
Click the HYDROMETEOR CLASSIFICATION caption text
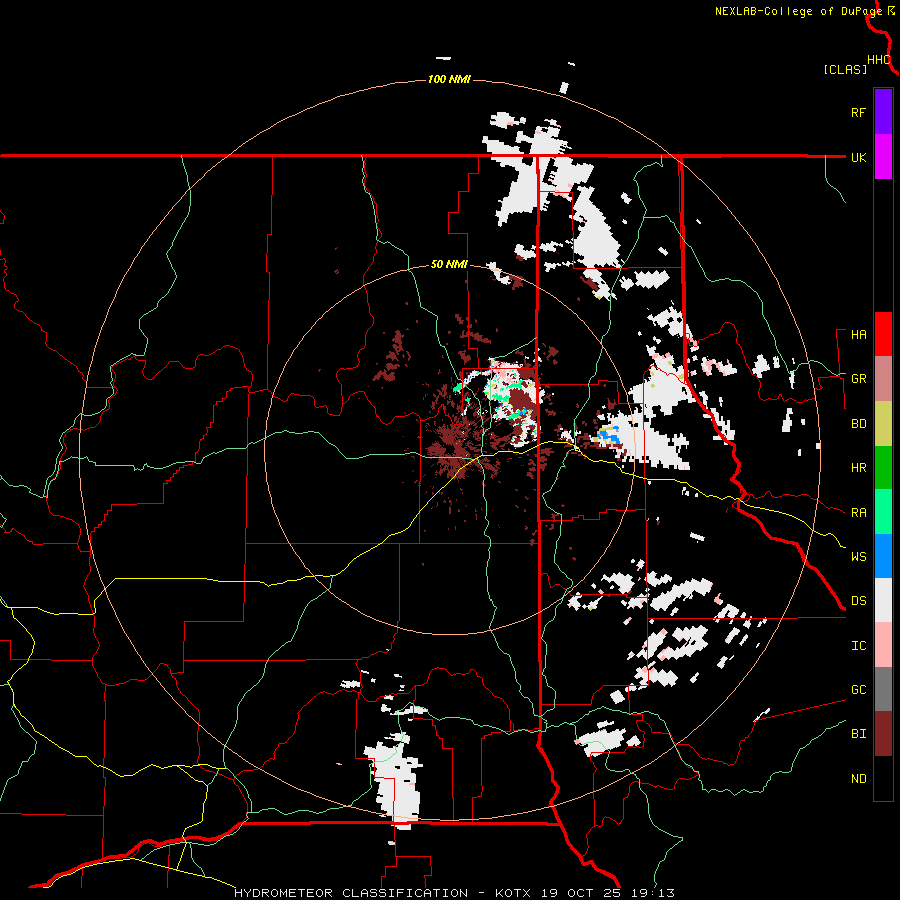click(351, 893)
